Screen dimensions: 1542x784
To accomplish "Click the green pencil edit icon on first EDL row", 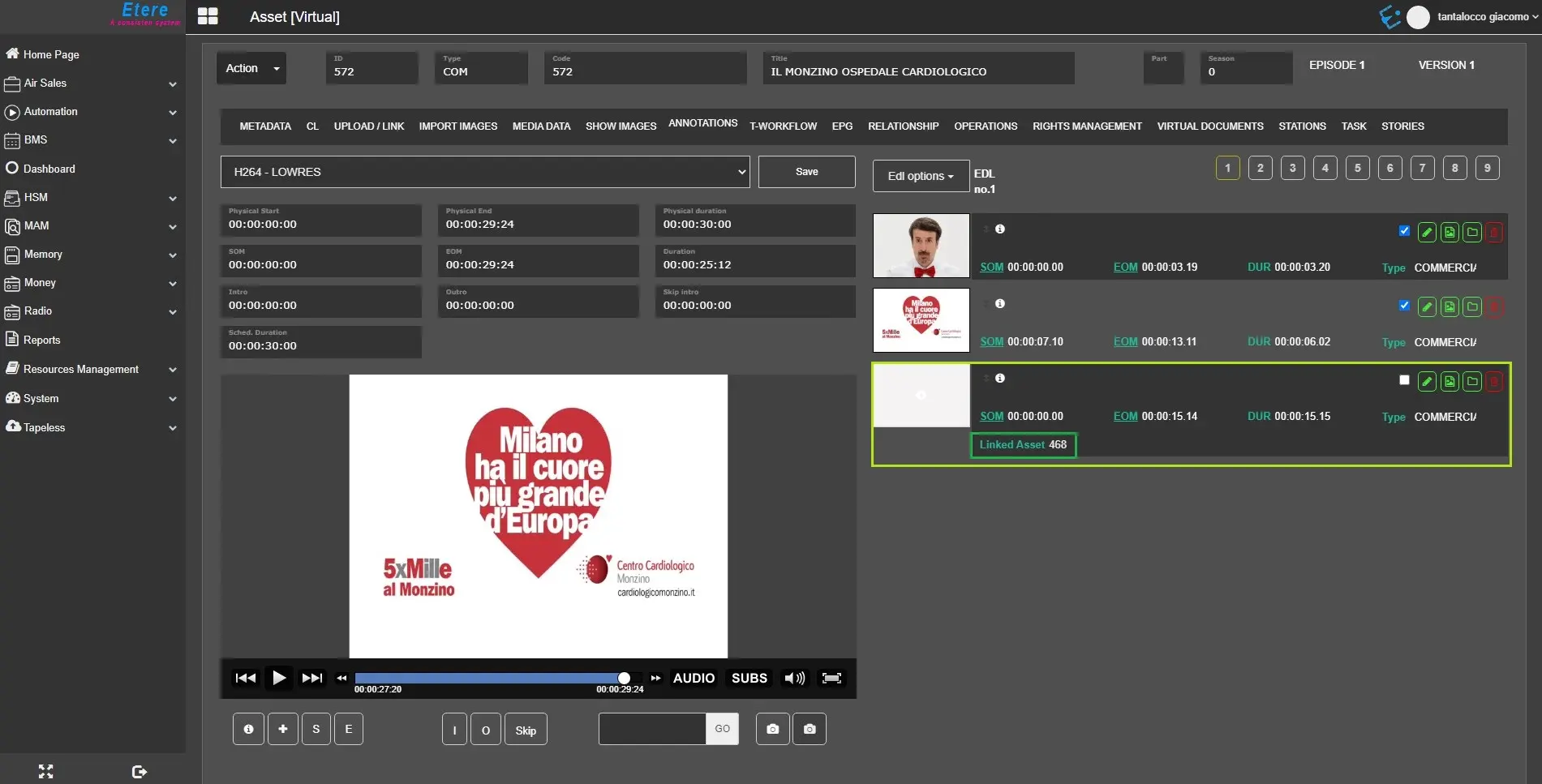I will [x=1427, y=233].
